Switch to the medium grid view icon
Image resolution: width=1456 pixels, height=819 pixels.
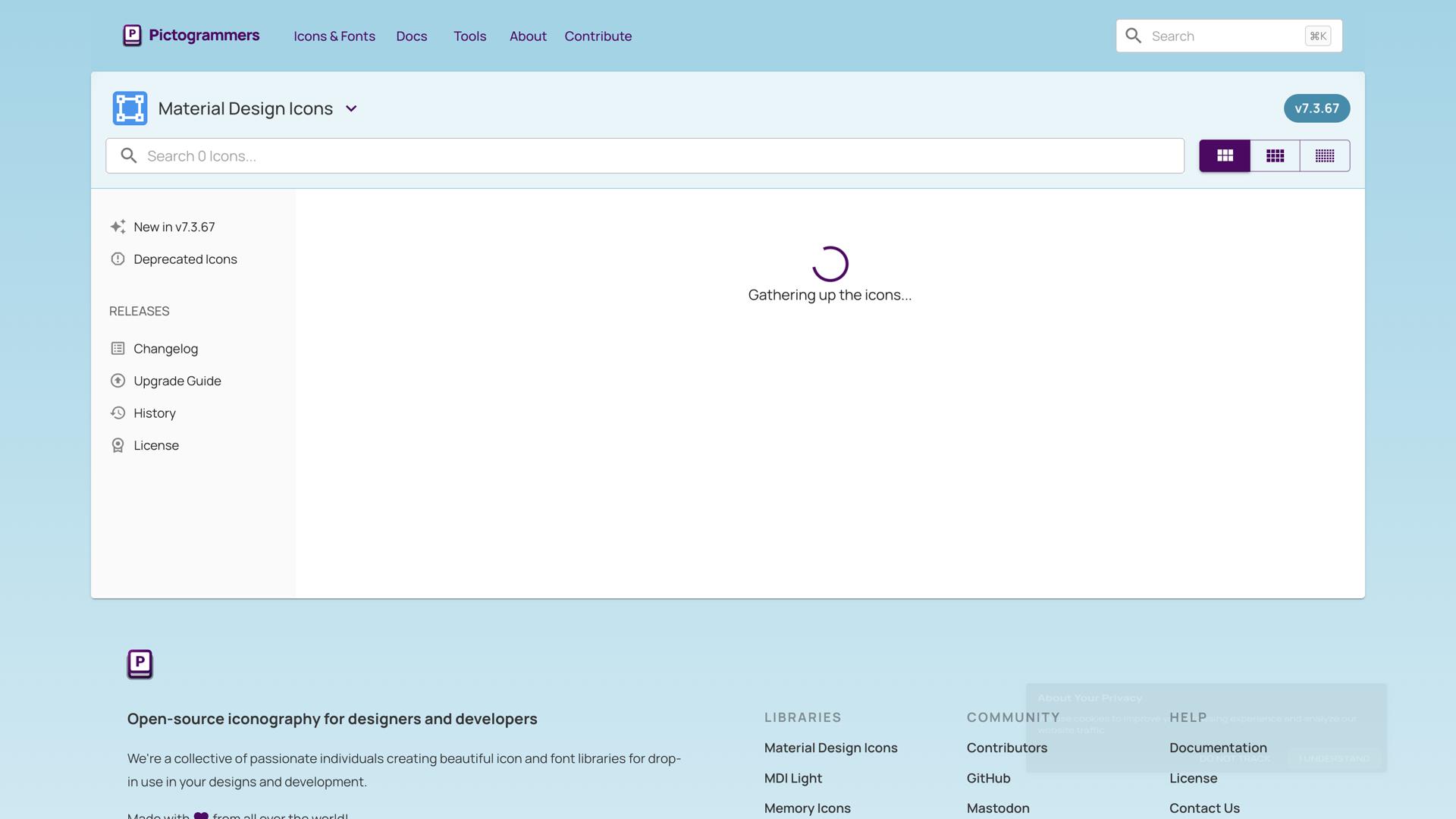coord(1275,155)
